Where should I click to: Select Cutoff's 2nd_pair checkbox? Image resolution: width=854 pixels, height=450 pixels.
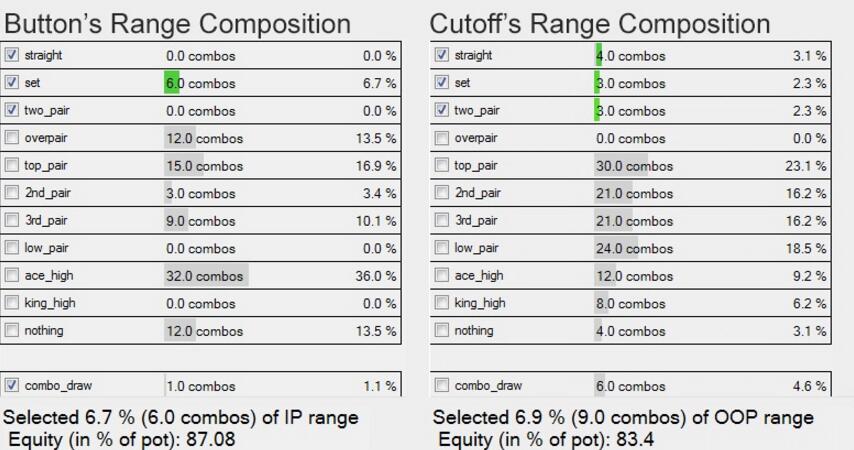tap(442, 193)
